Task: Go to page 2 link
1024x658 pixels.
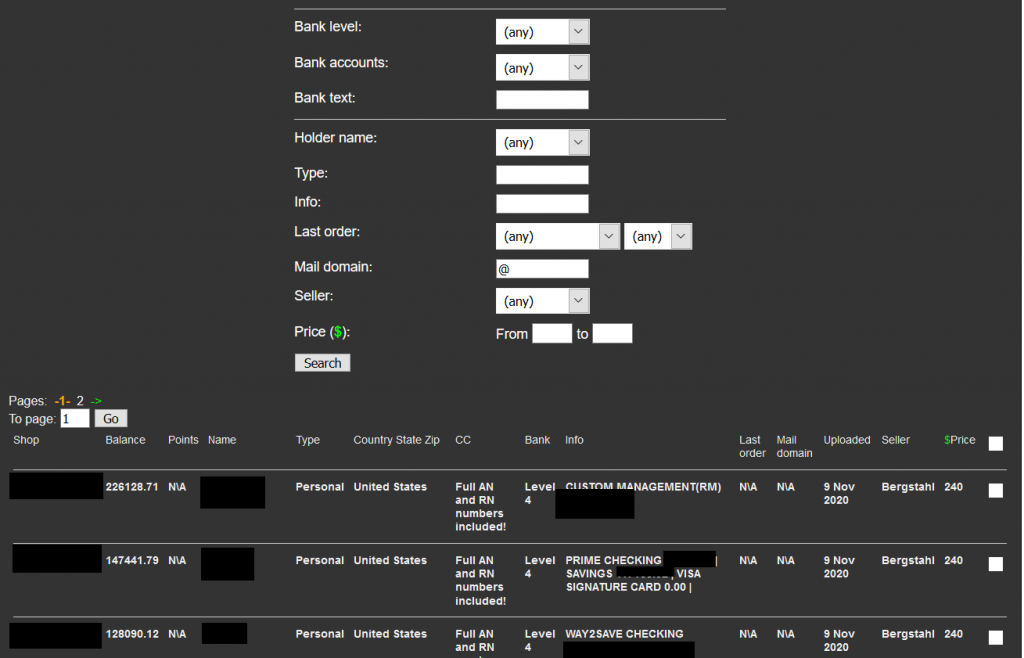Action: click(x=80, y=401)
